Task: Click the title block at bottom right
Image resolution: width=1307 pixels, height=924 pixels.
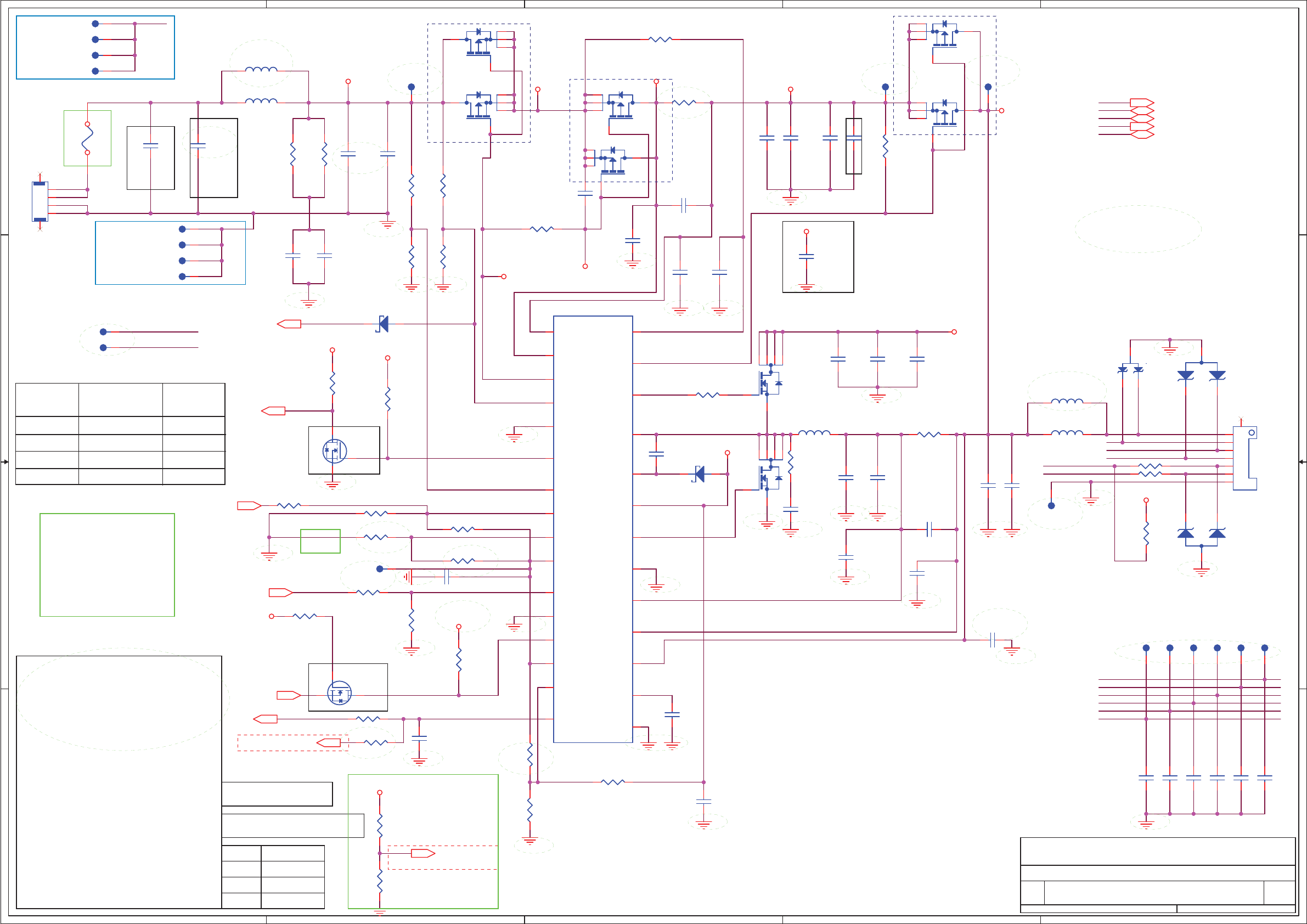Action: coord(1157,875)
